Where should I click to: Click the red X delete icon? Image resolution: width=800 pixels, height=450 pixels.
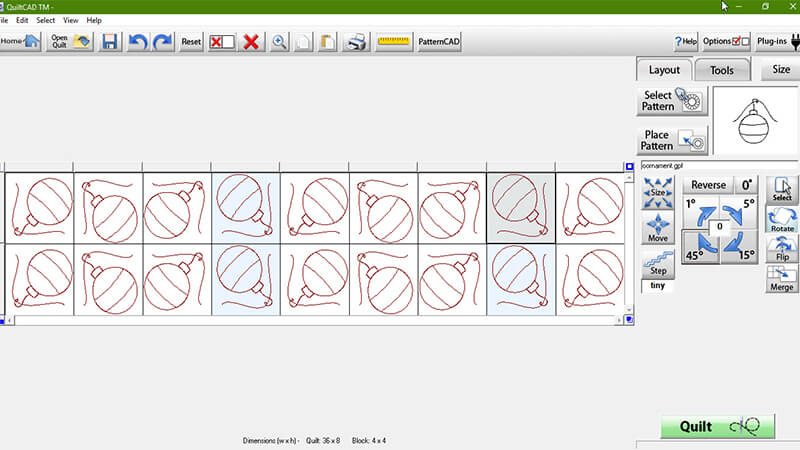click(x=251, y=42)
